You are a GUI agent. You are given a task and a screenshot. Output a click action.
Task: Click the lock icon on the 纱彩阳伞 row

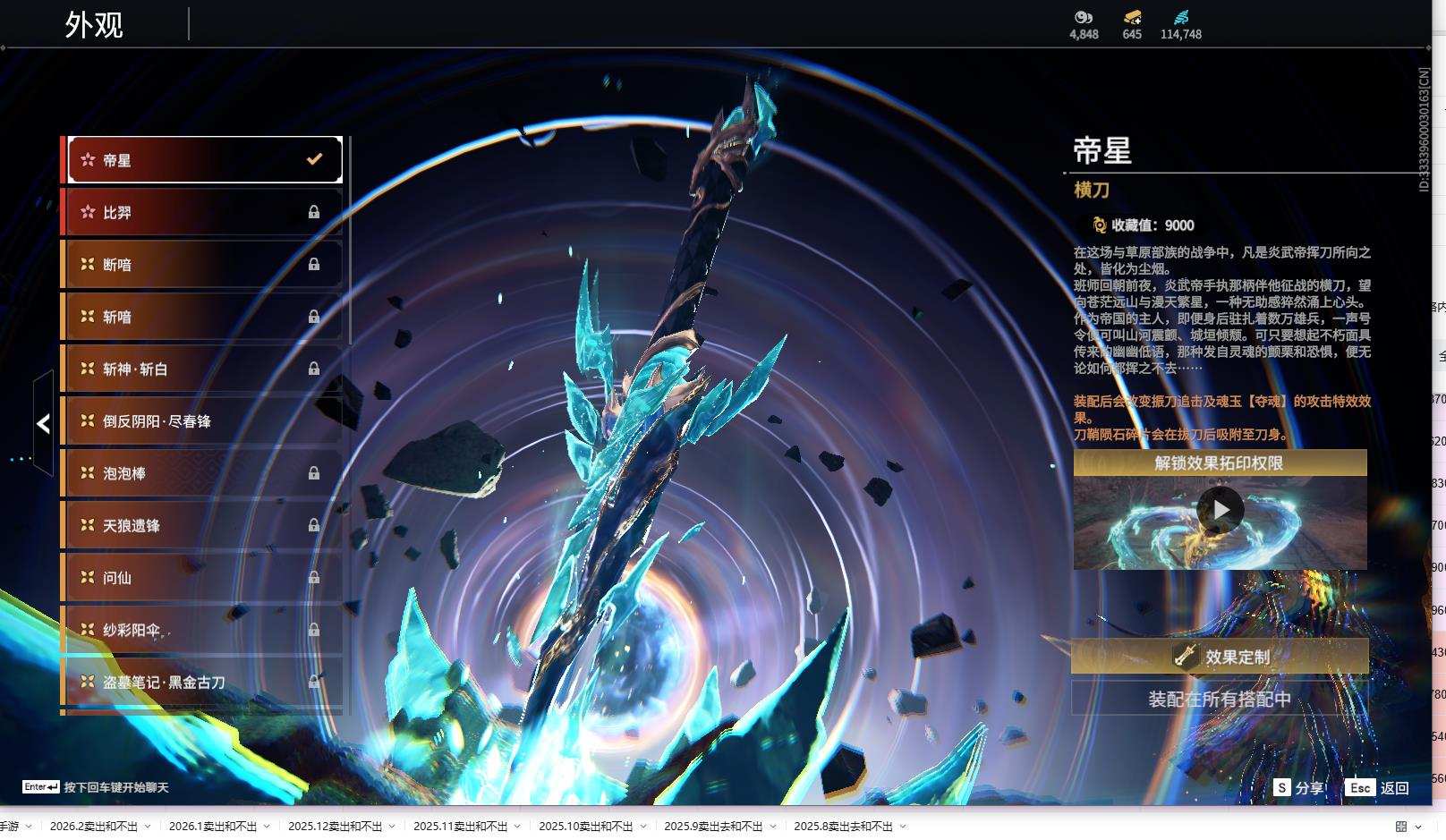(314, 630)
